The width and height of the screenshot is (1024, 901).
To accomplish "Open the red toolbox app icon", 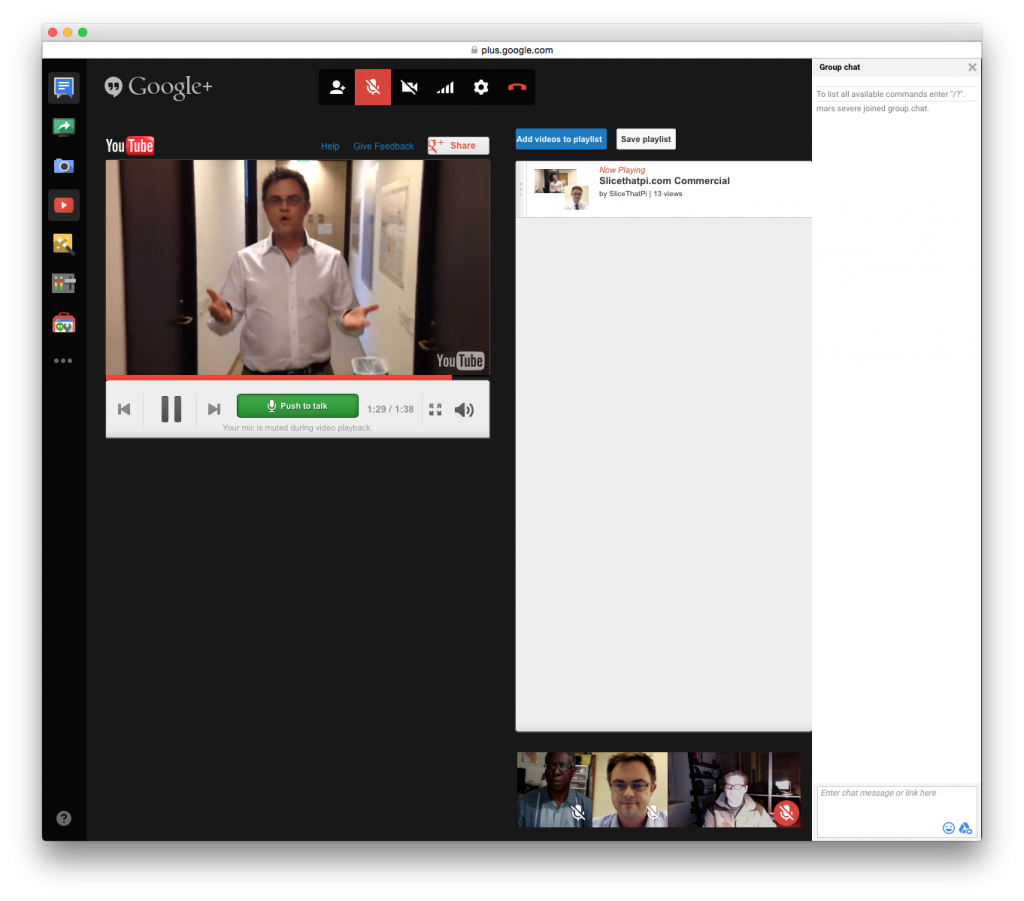I will (x=63, y=323).
